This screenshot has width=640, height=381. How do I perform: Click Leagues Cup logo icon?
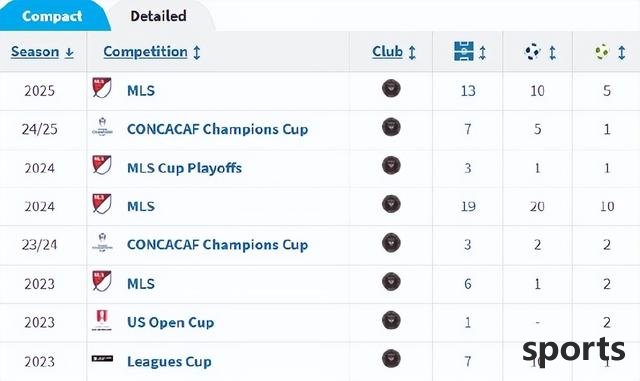(x=102, y=359)
